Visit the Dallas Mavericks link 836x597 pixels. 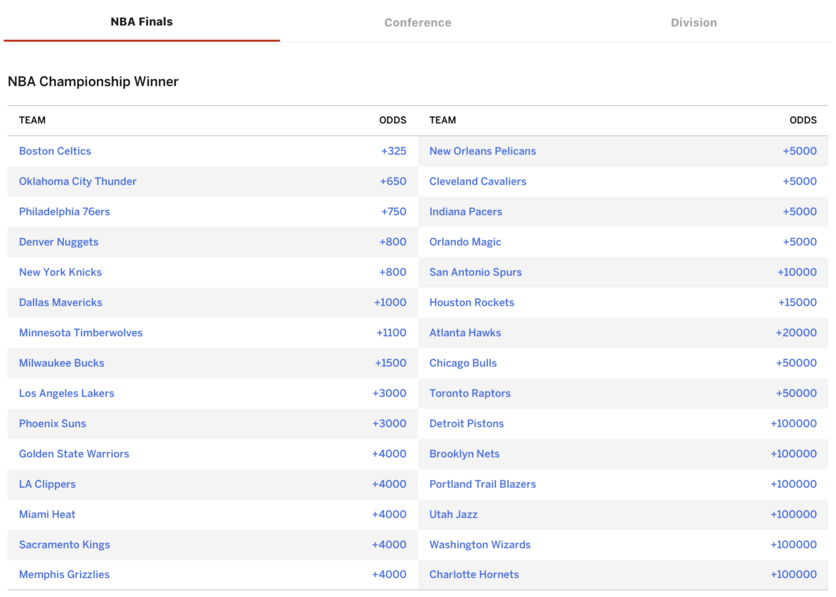(x=60, y=302)
